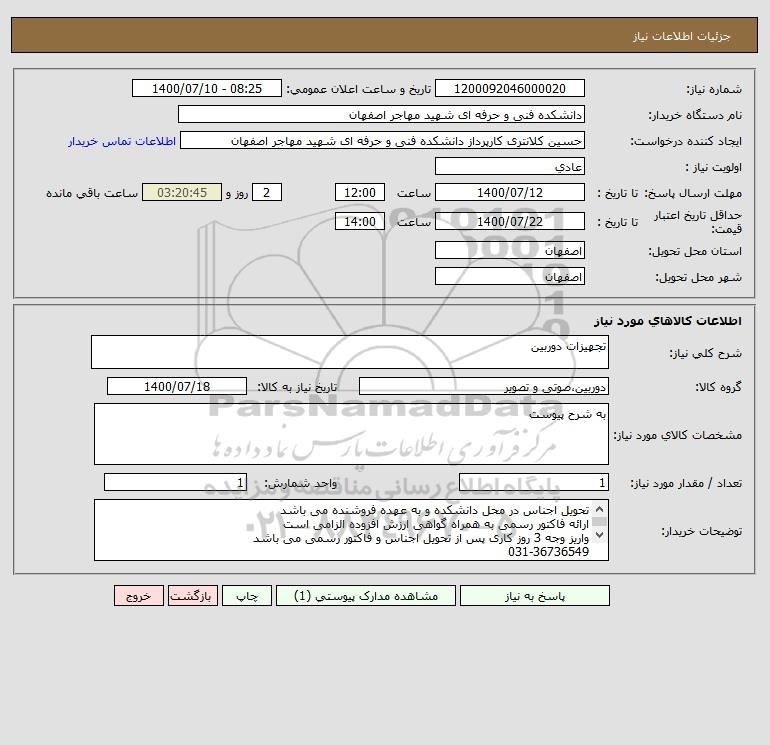Click scroll up arrow in buyer notes
770x745 pixels.
point(599,510)
